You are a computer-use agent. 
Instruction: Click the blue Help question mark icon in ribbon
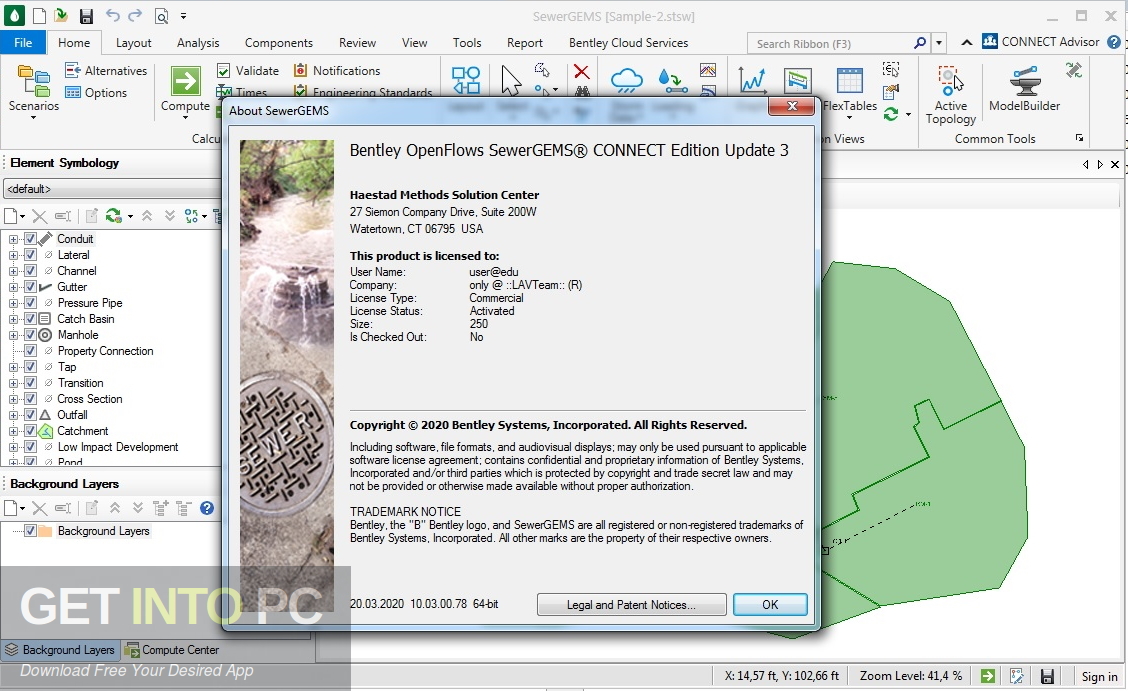1114,42
